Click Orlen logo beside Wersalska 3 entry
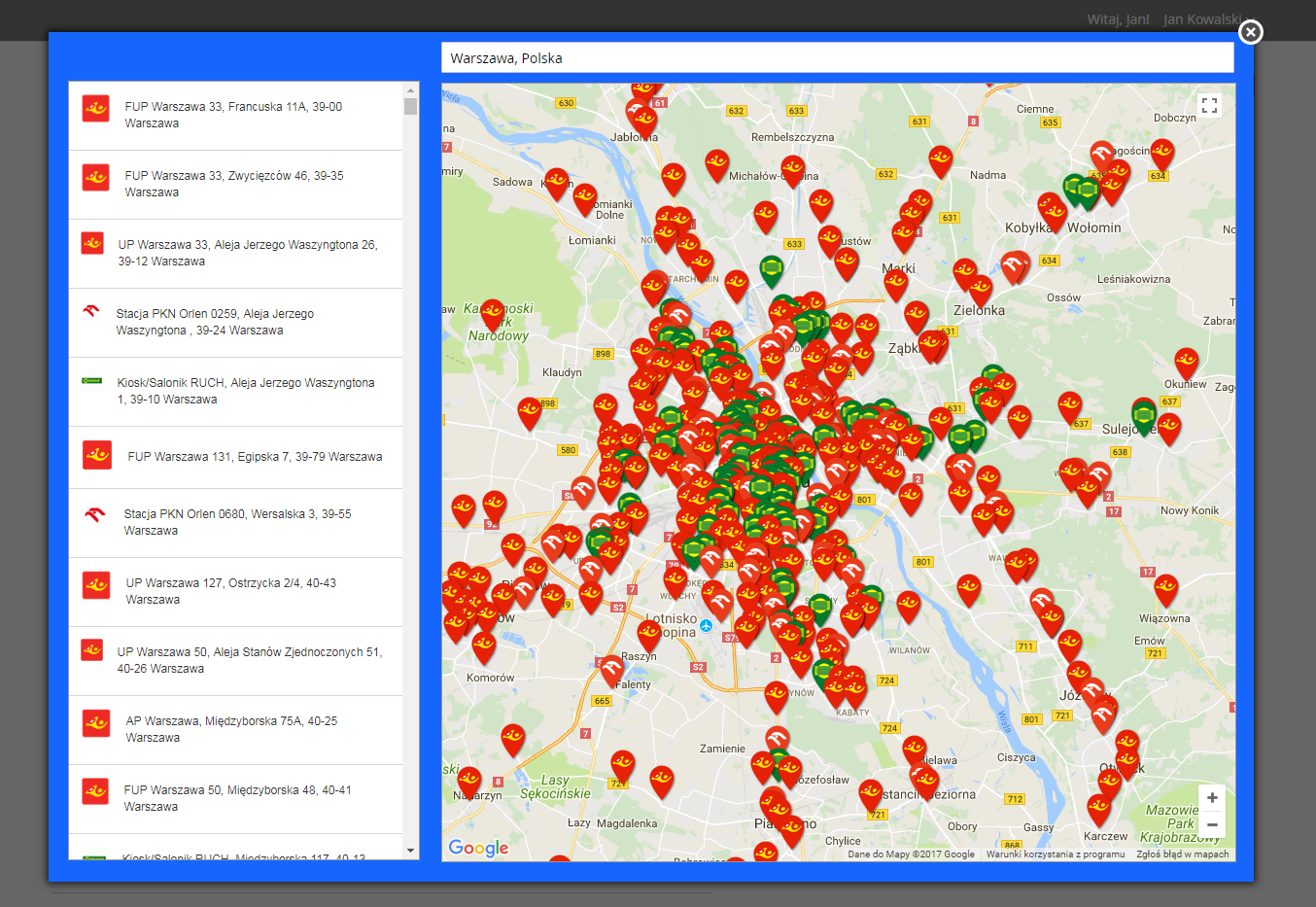 (94, 514)
